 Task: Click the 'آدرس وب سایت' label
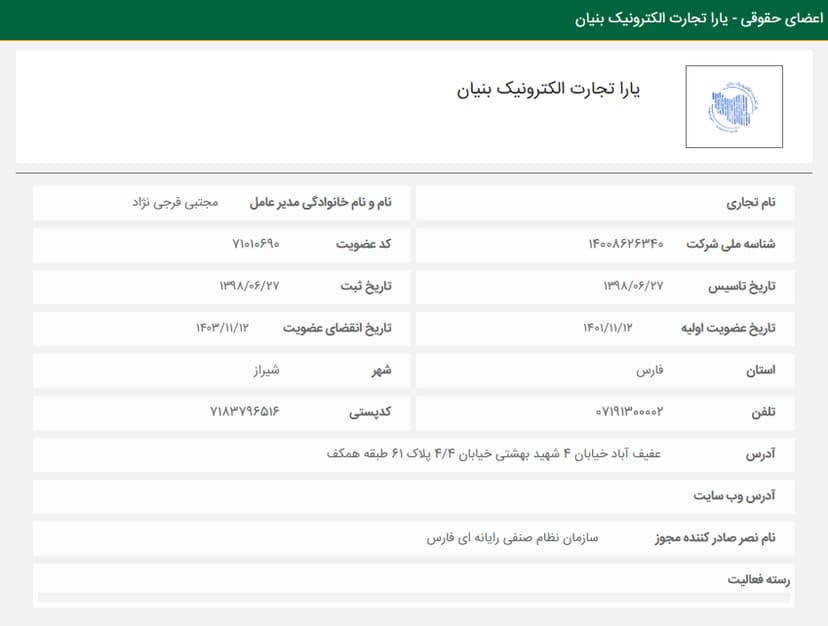pos(735,496)
